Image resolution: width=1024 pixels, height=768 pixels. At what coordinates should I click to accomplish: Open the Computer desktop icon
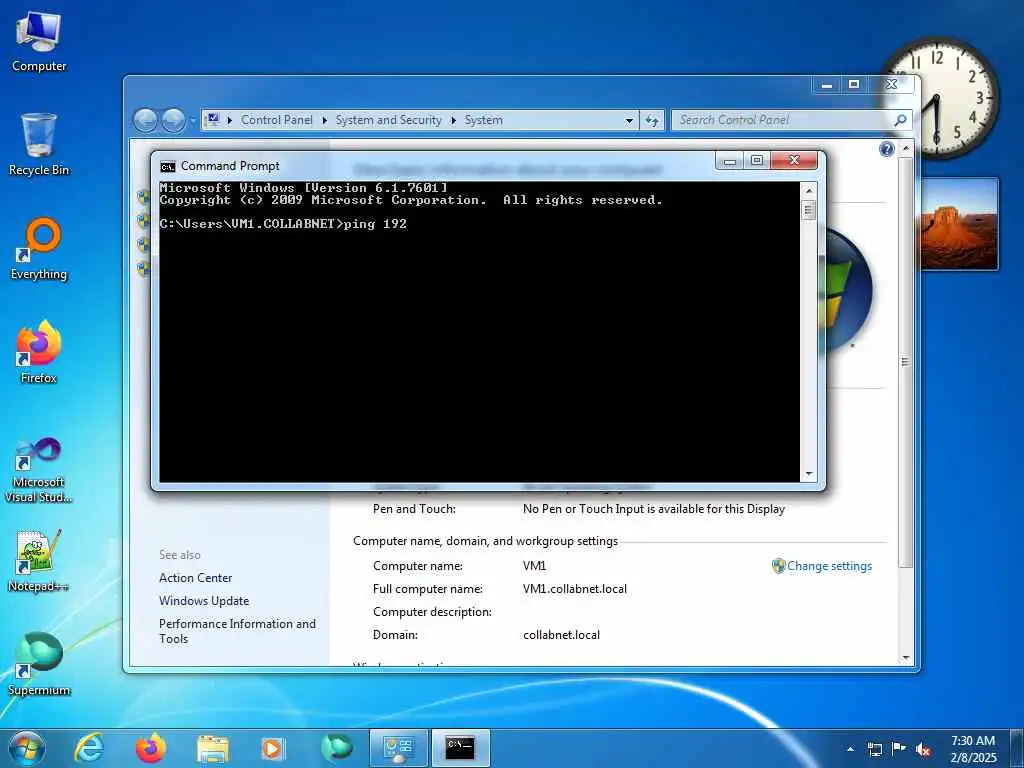39,42
